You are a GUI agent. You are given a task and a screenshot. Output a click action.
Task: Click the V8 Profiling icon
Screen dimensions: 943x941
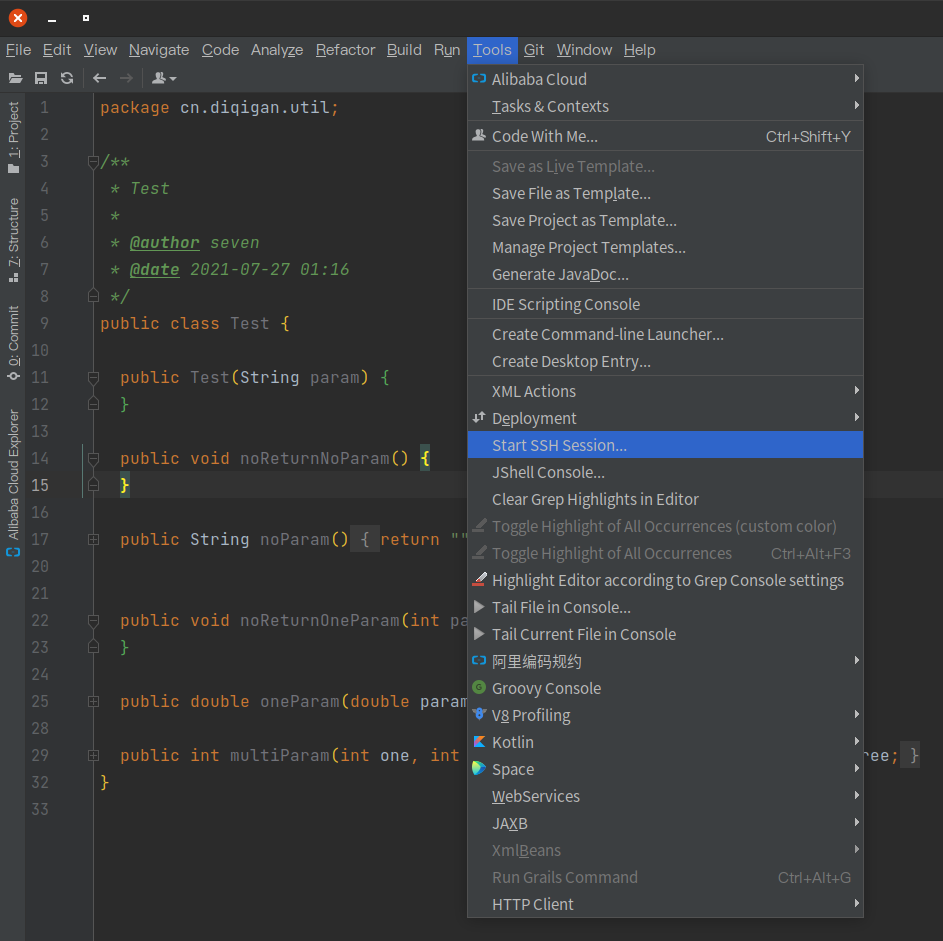tap(479, 714)
